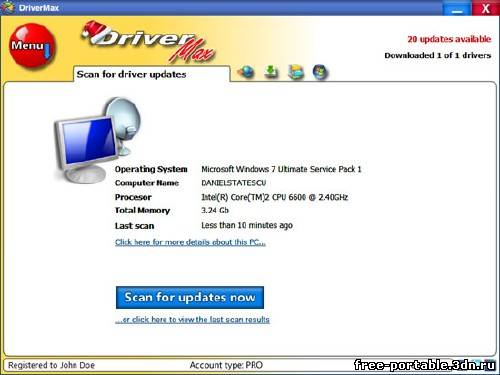Open the green download drivers icon
The image size is (500, 375).
point(272,72)
